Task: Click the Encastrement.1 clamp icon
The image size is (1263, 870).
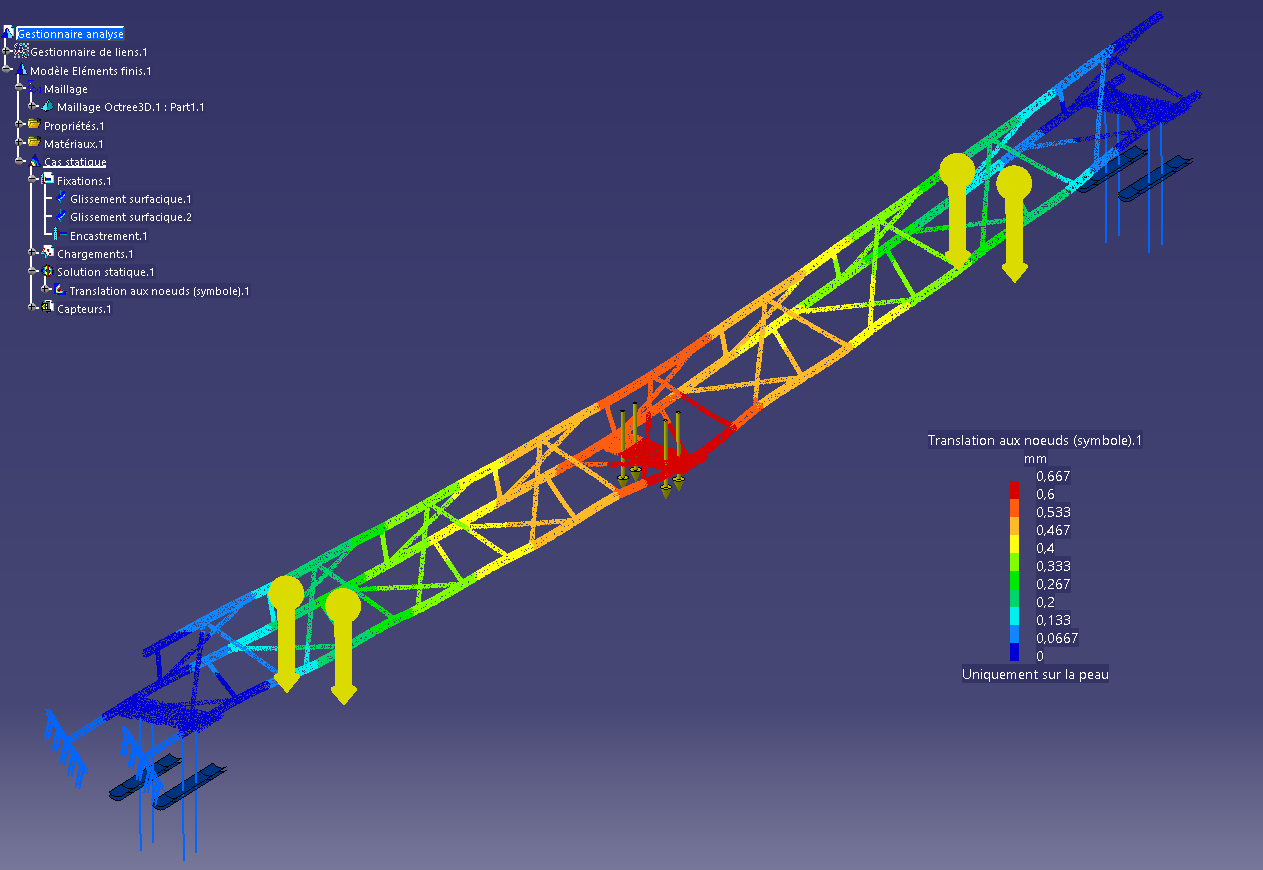Action: coord(59,236)
